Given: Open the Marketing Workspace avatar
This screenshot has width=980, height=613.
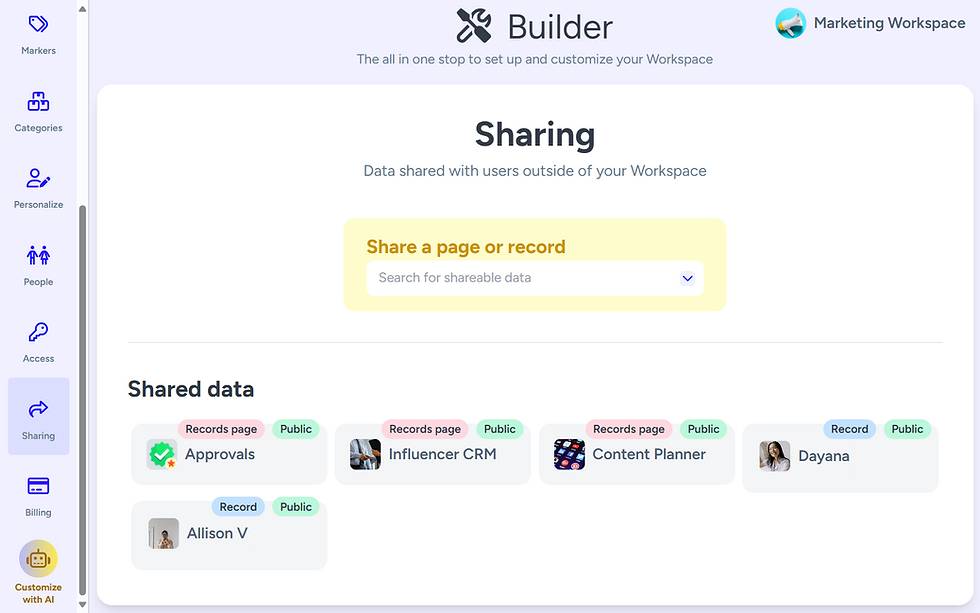Looking at the screenshot, I should [x=790, y=23].
